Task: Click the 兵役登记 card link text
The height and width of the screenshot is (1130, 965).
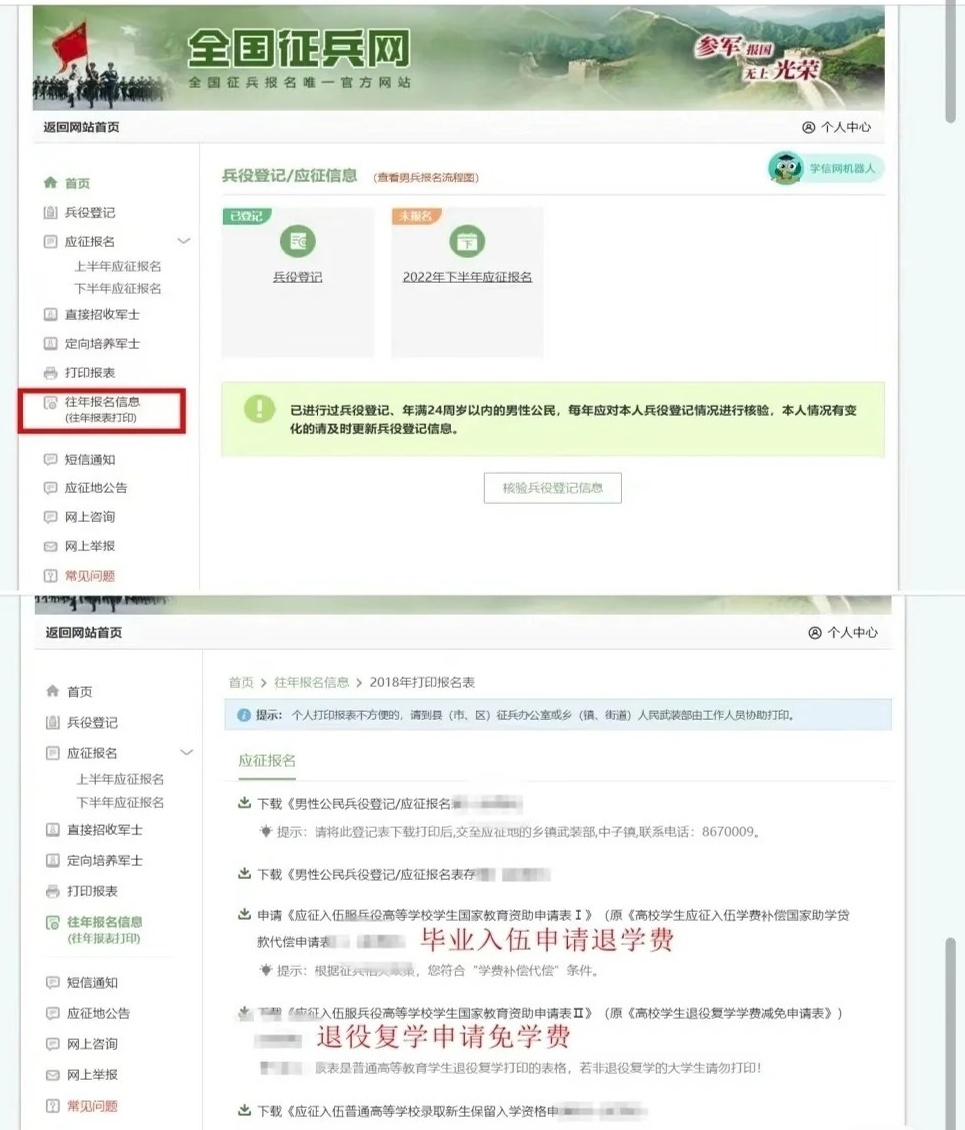Action: tap(298, 277)
